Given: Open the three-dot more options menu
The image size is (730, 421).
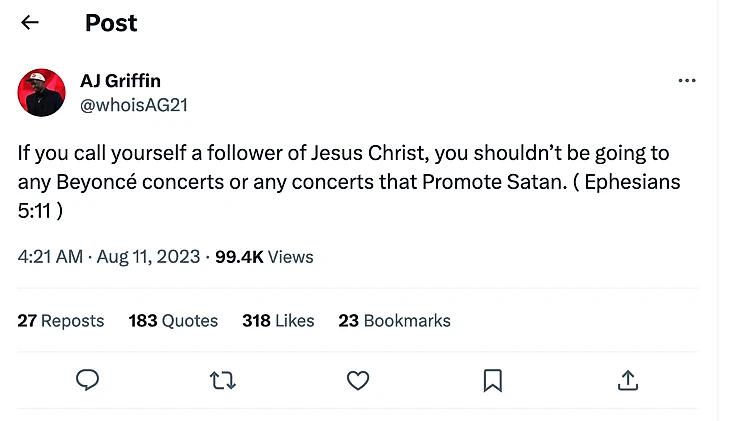Looking at the screenshot, I should 686,81.
